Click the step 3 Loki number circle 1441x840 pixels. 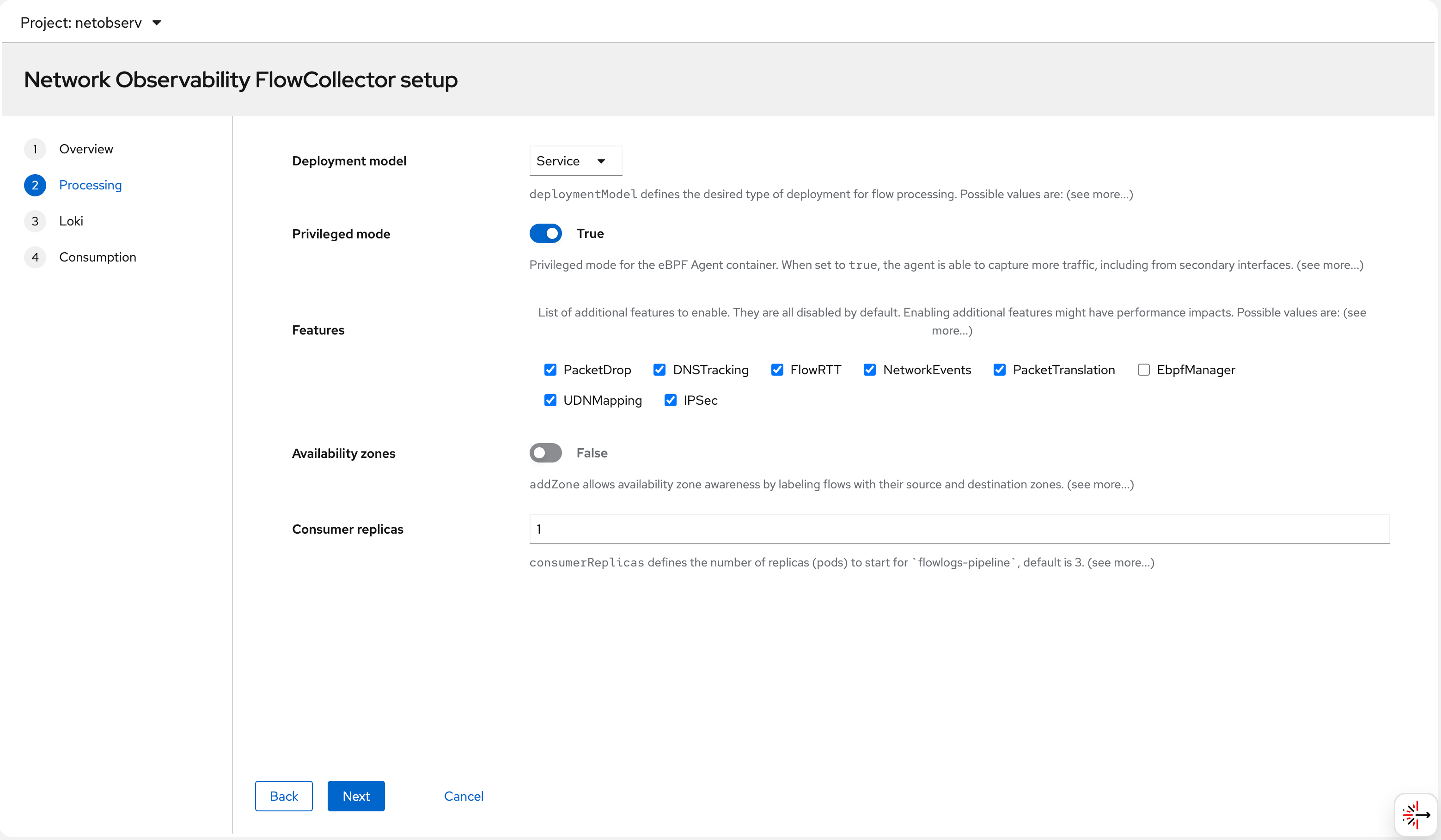click(x=35, y=221)
